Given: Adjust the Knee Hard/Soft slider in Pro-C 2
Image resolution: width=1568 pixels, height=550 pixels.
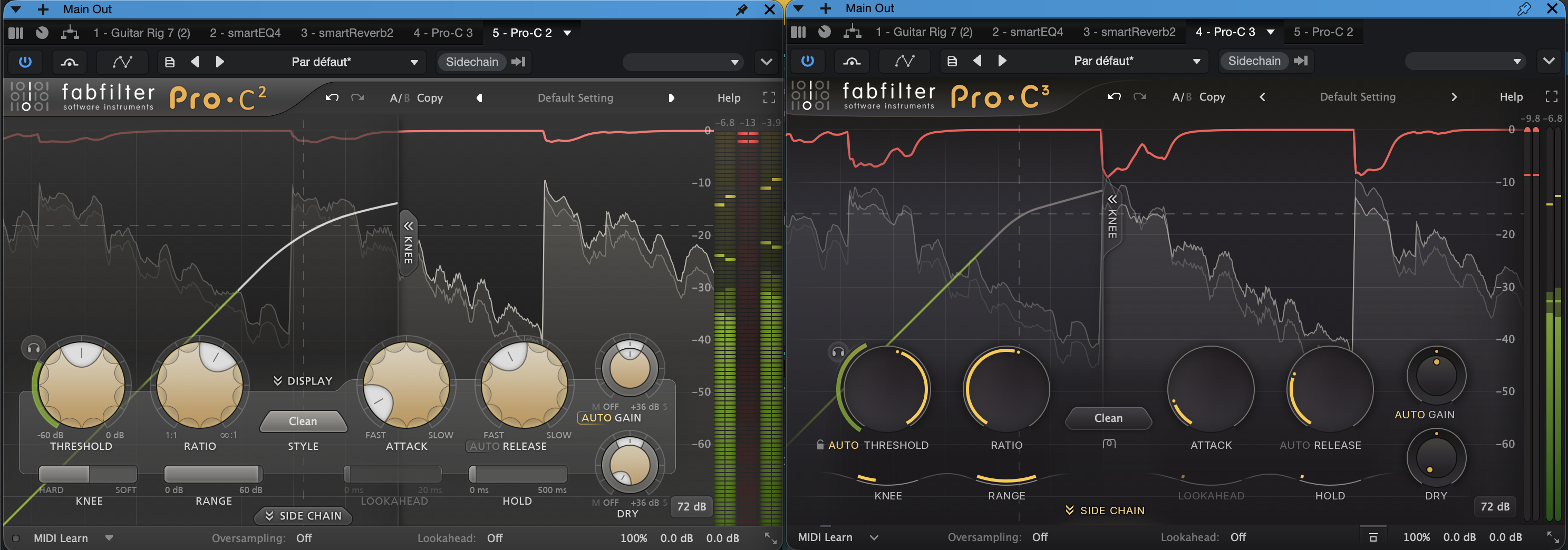Looking at the screenshot, I should 88,474.
